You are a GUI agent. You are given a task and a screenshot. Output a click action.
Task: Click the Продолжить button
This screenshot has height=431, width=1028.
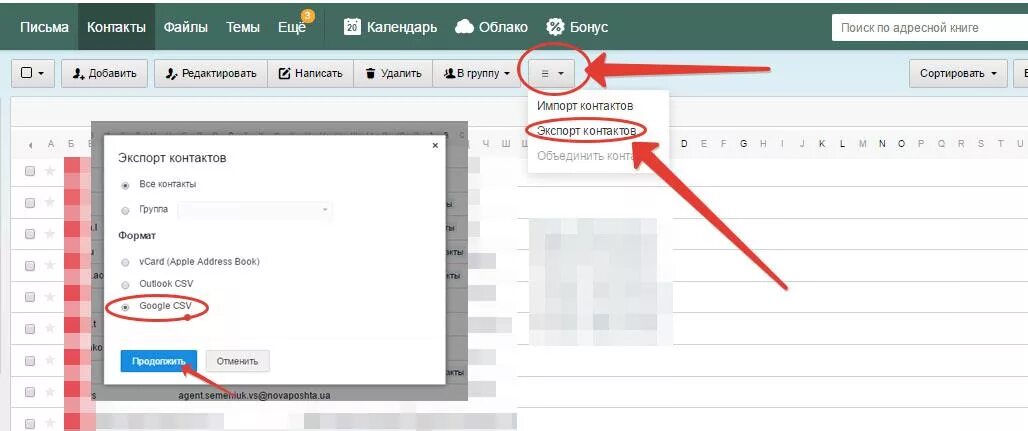[x=159, y=361]
